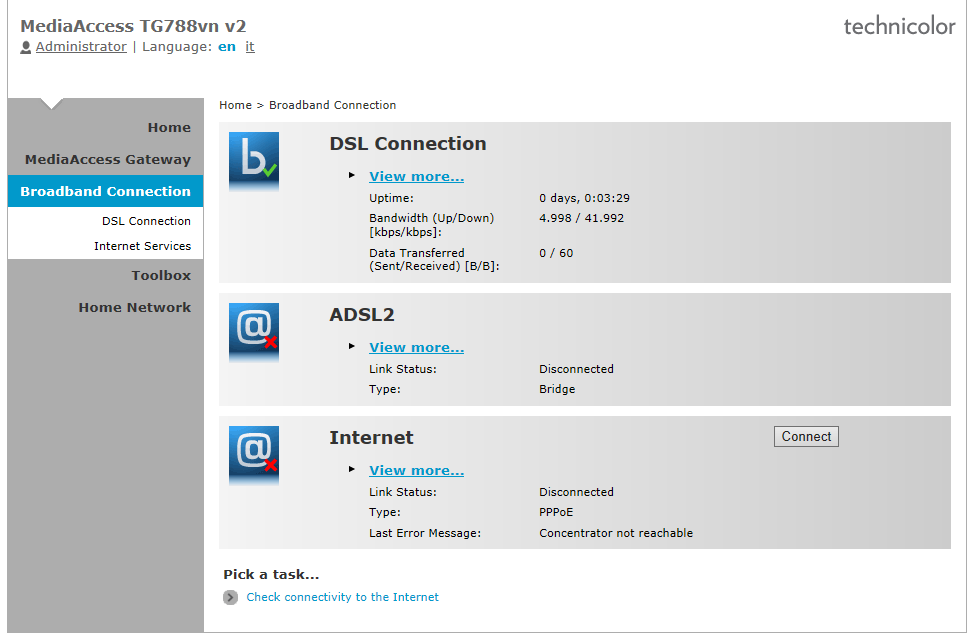
Task: Open DSL Connection submenu item
Action: click(146, 221)
